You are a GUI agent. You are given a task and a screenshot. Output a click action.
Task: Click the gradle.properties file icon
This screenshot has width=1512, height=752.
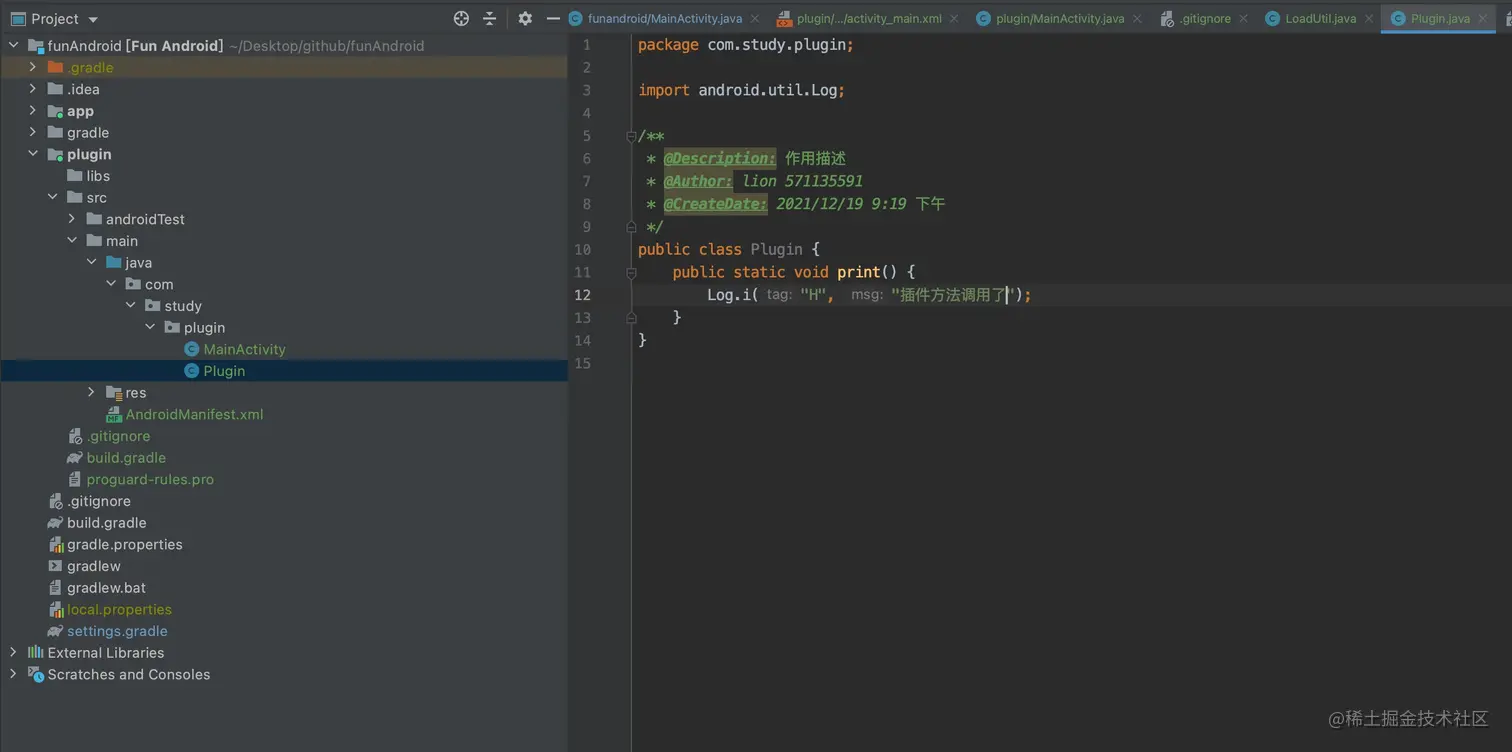[56, 545]
